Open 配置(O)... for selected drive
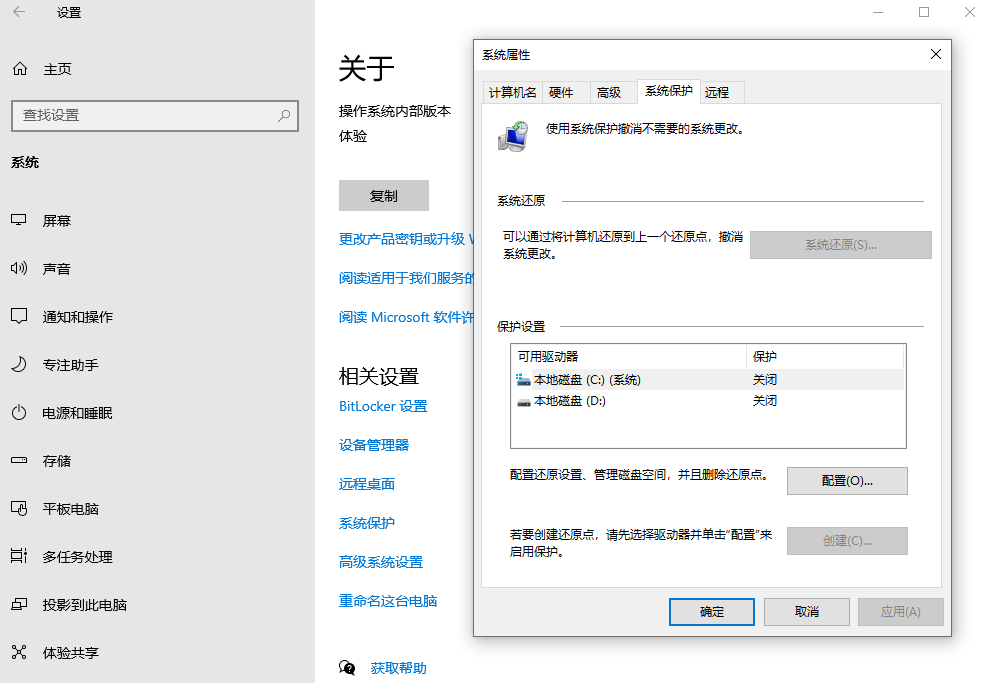 click(847, 481)
